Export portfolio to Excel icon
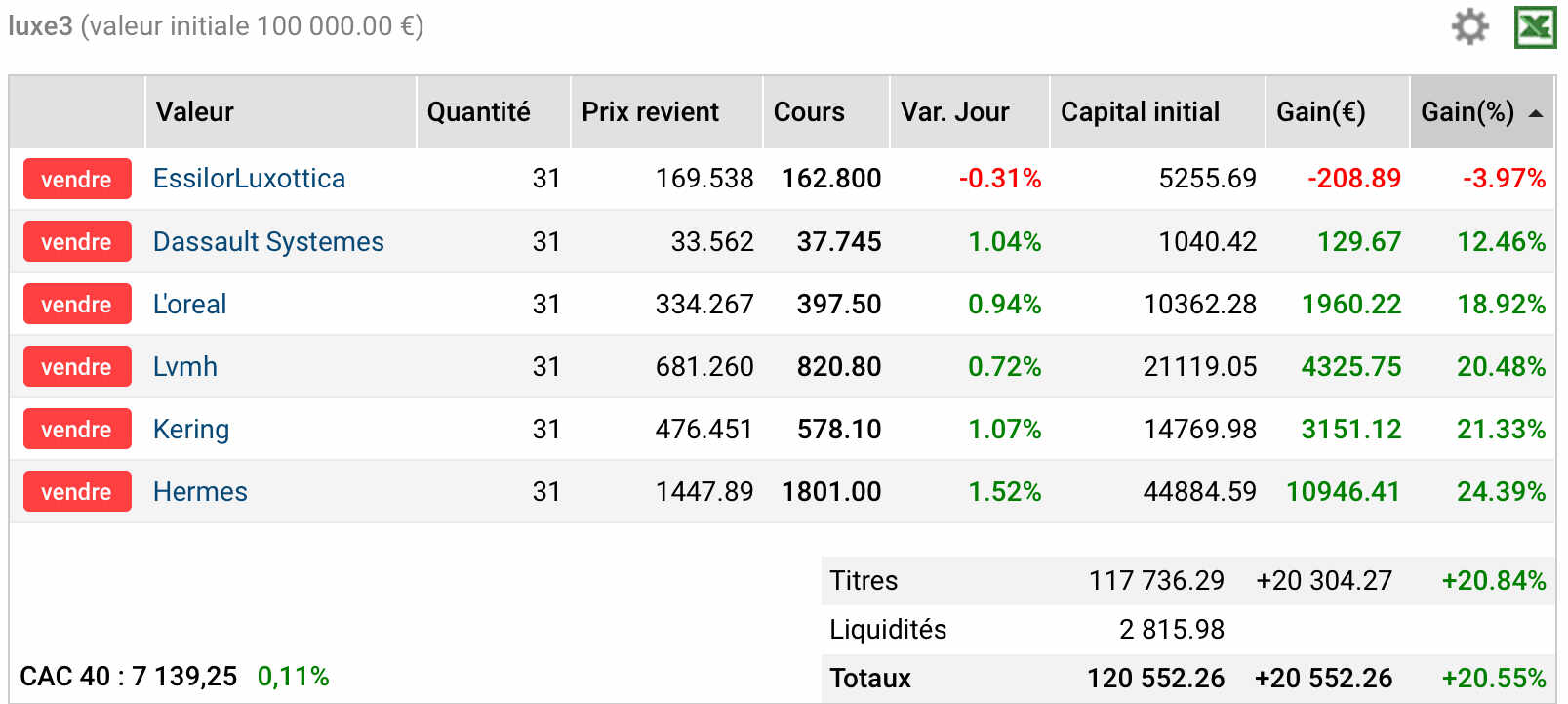 1535,26
